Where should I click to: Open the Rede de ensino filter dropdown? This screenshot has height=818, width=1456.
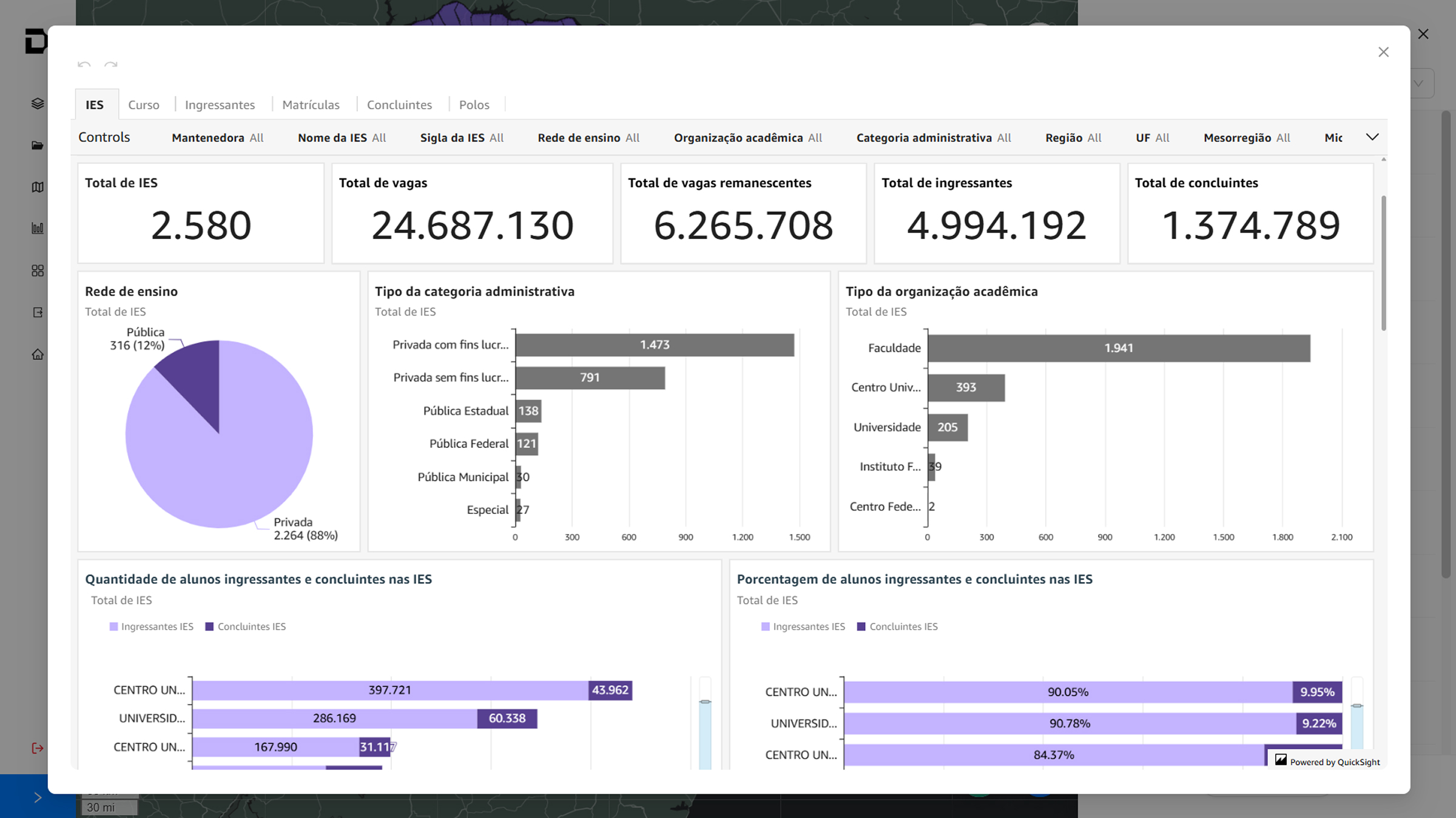pos(588,138)
